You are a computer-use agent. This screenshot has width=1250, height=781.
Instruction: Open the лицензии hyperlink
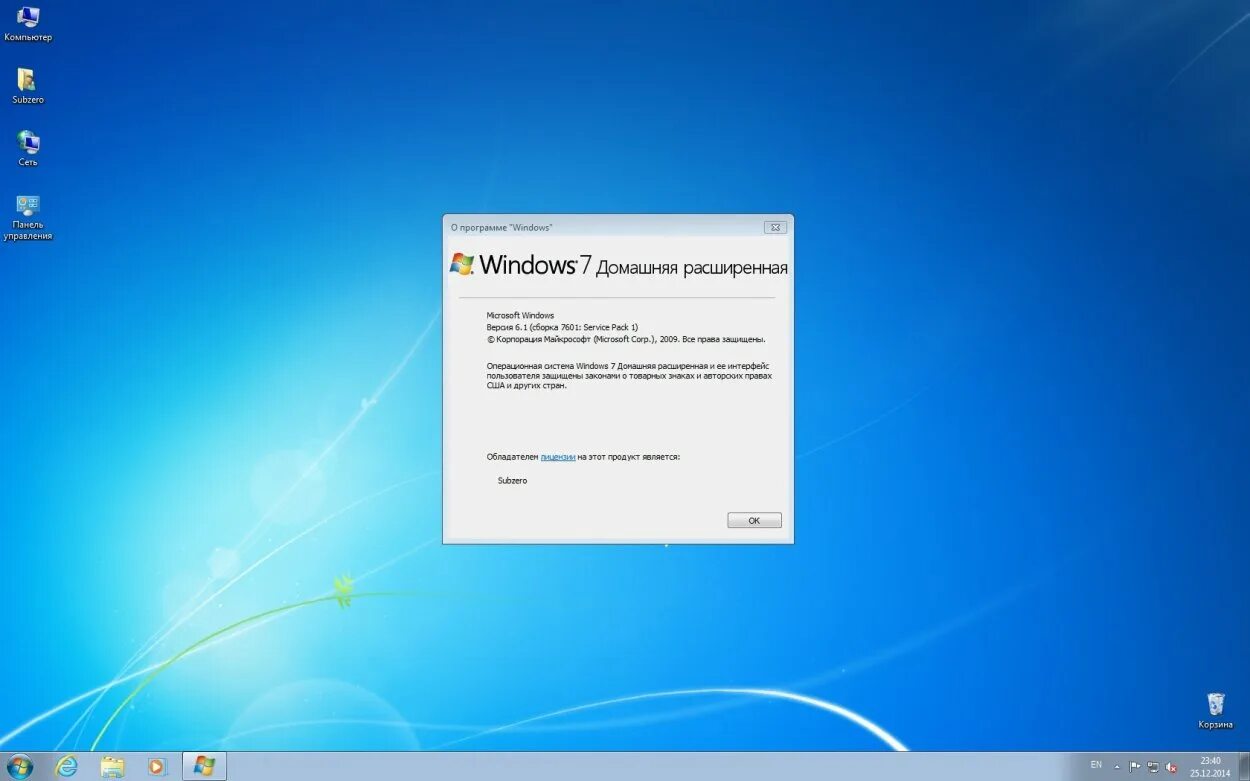click(558, 456)
